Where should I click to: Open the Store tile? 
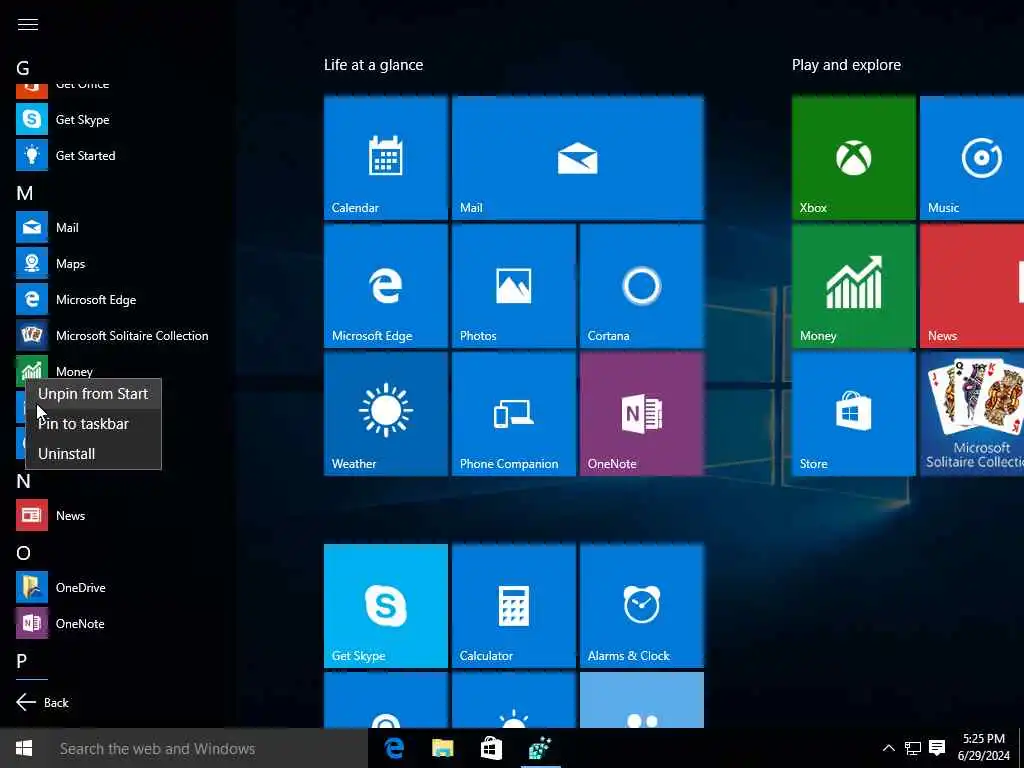pyautogui.click(x=854, y=414)
